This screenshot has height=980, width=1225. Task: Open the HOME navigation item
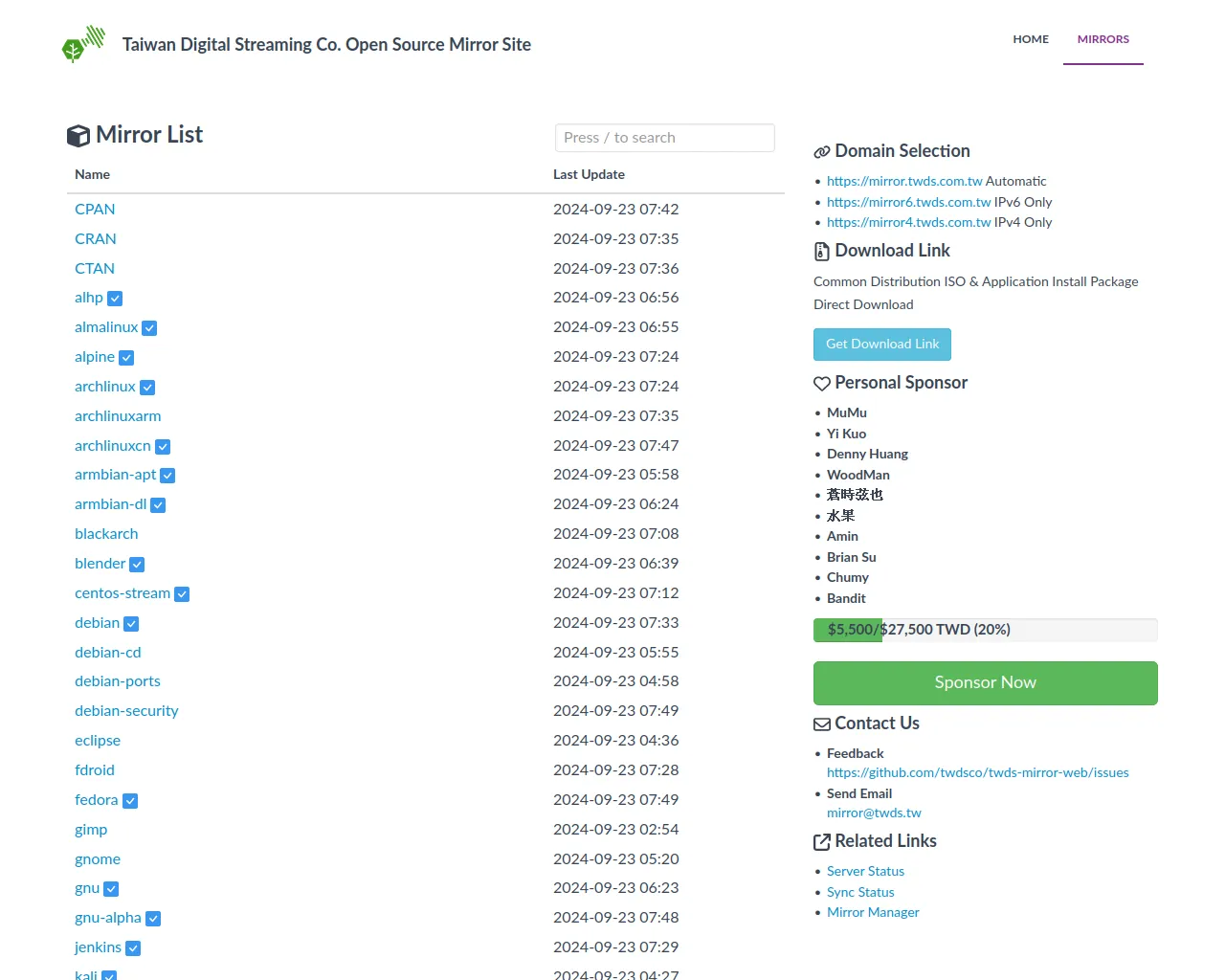tap(1031, 39)
